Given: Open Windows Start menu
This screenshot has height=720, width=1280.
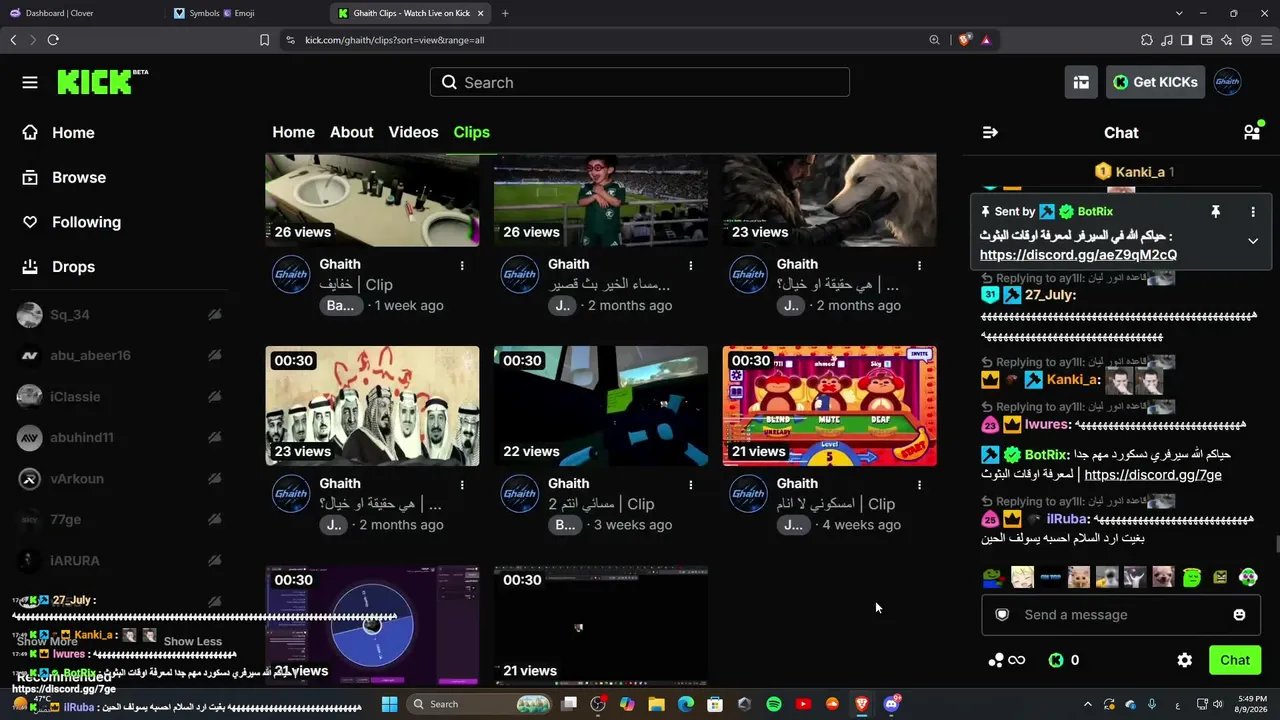Looking at the screenshot, I should pyautogui.click(x=389, y=704).
